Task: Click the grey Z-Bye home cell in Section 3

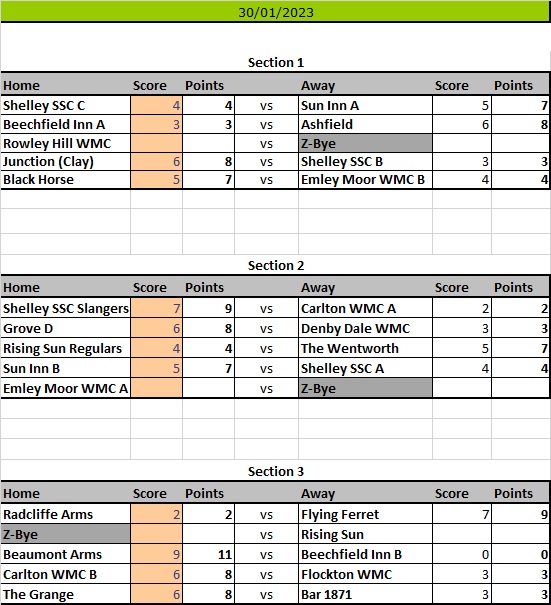Action: (66, 534)
